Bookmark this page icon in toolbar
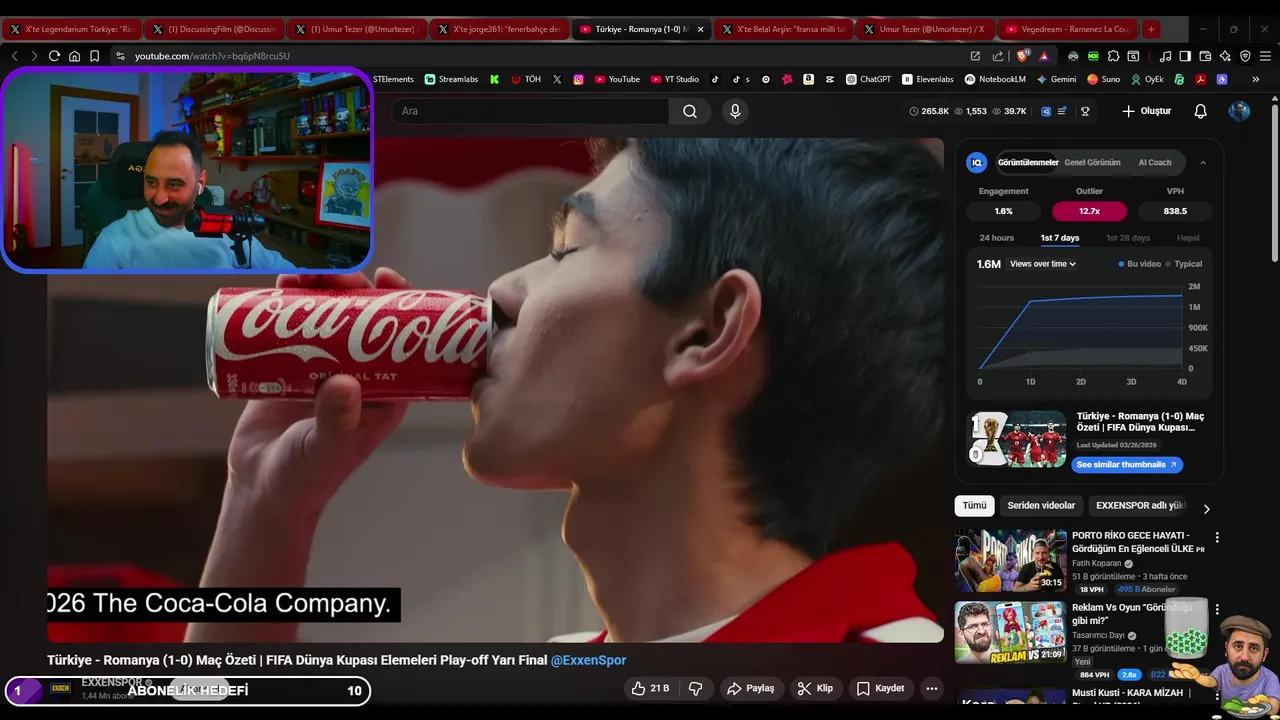Image resolution: width=1280 pixels, height=720 pixels. point(94,56)
